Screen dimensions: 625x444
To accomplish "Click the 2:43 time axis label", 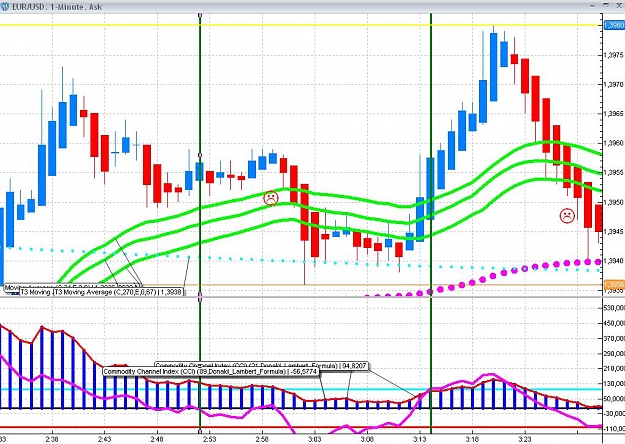I will click(104, 439).
